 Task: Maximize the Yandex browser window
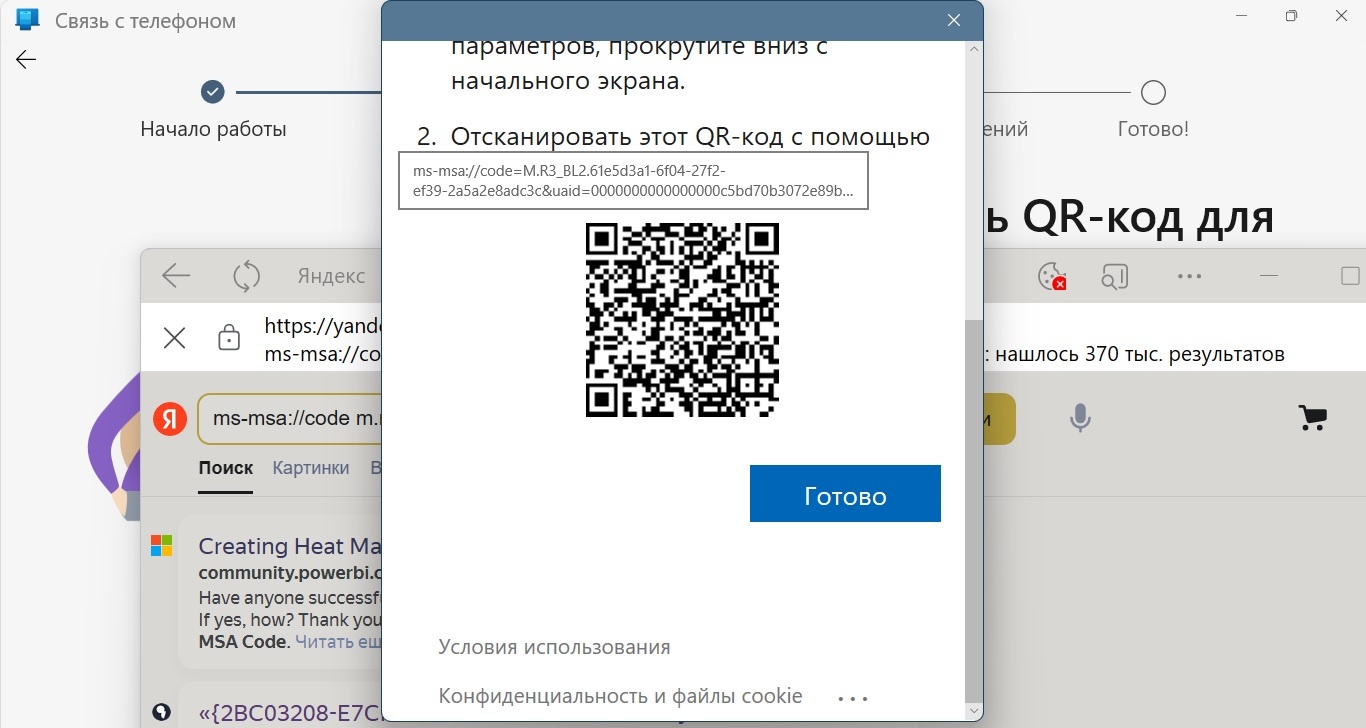[1349, 276]
